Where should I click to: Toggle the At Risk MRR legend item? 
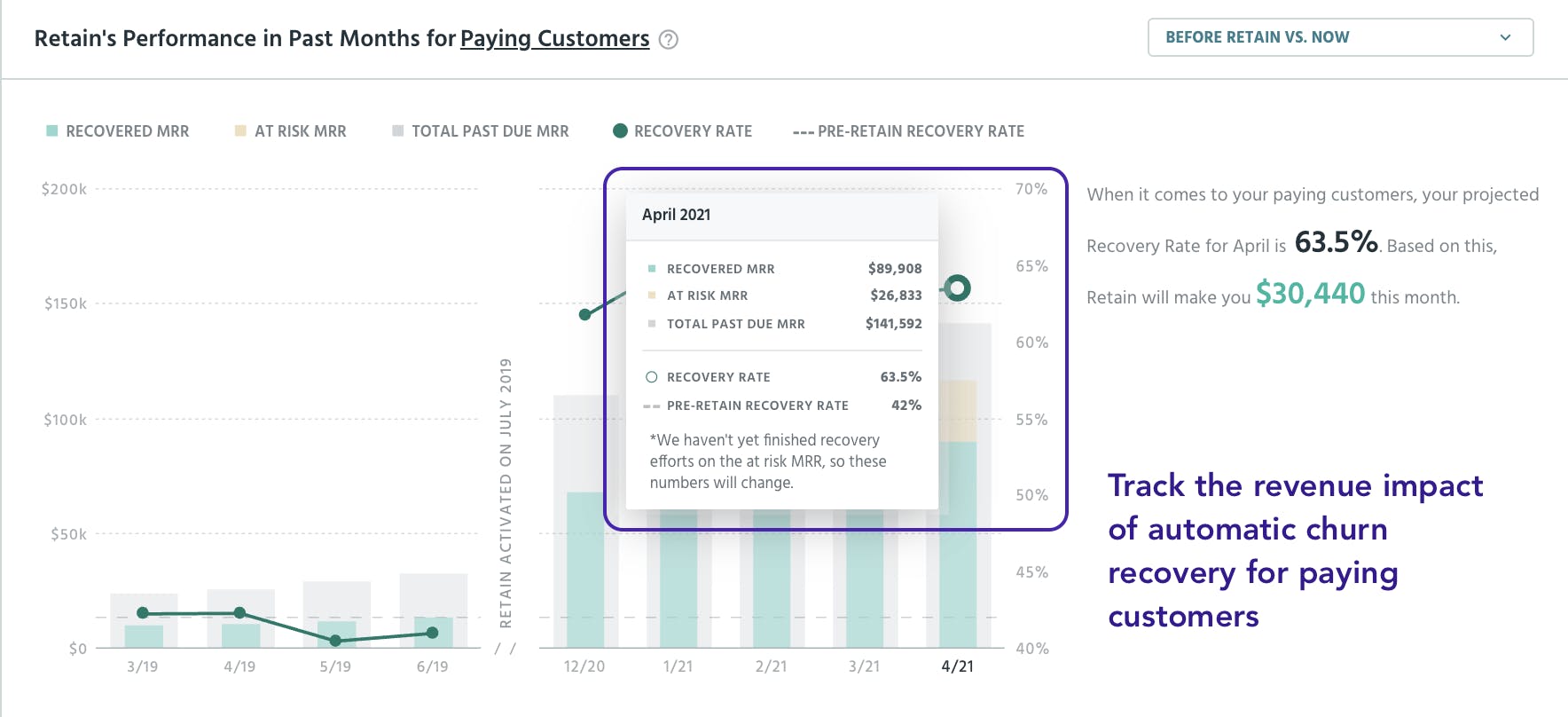coord(291,131)
